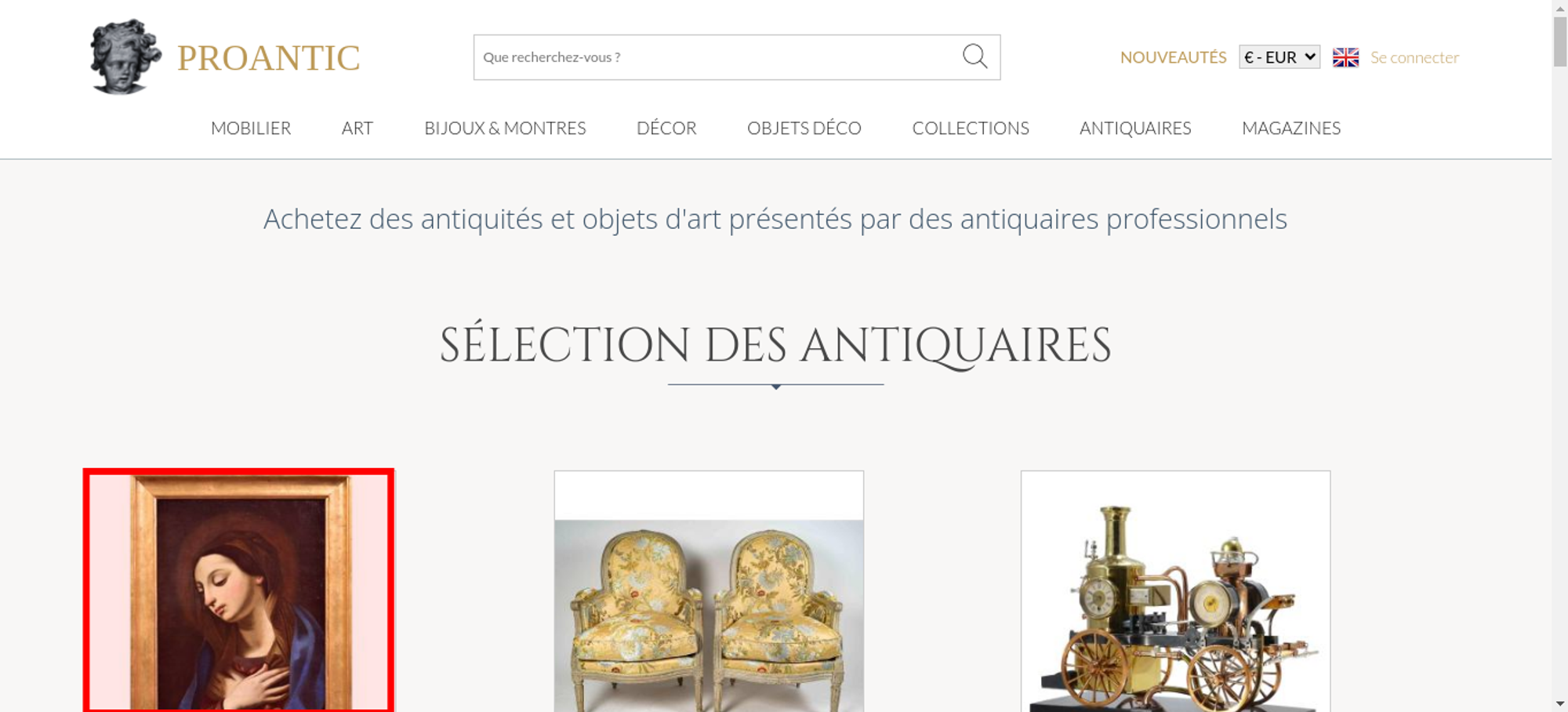Open the Bijoux & Montres menu
This screenshot has width=1568, height=712.
coord(505,128)
